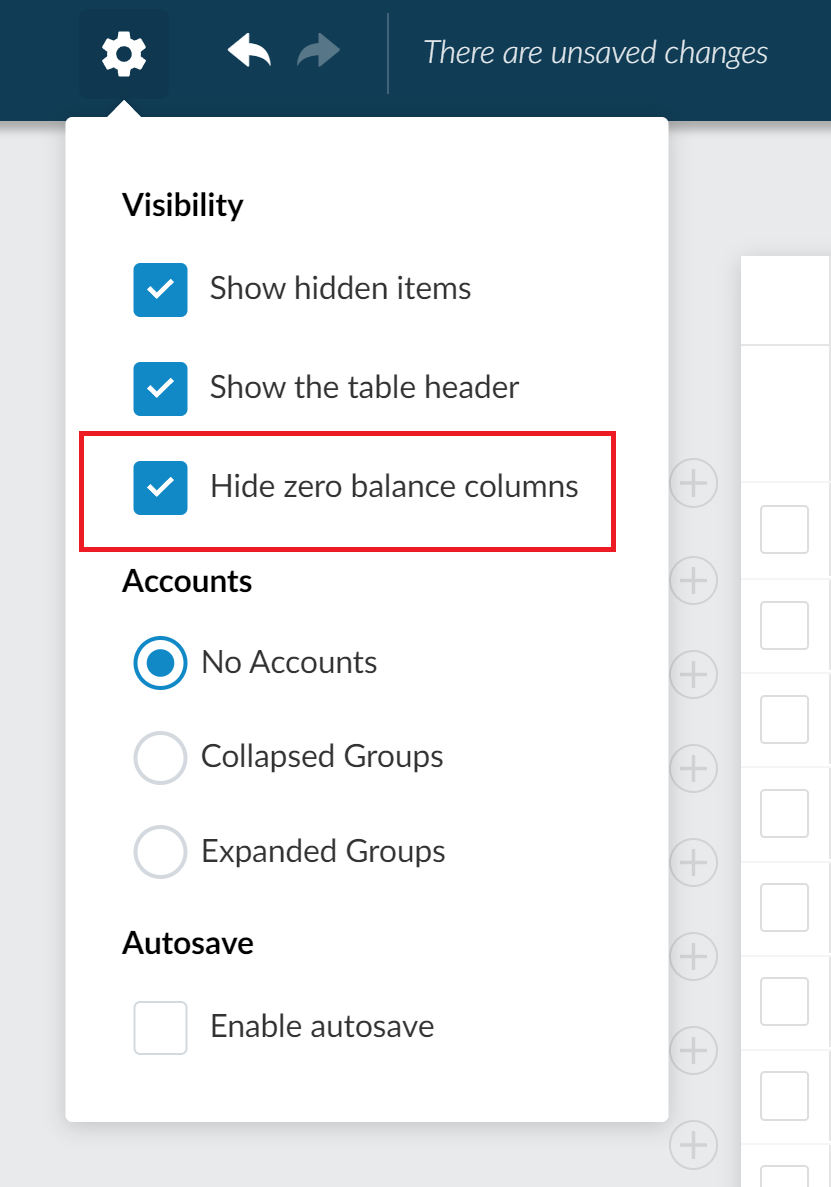
Task: Select the No Accounts radio option
Action: point(160,663)
